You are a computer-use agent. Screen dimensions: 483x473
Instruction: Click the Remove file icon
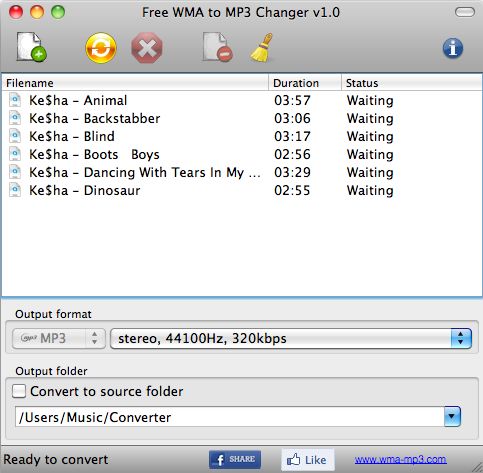point(218,47)
